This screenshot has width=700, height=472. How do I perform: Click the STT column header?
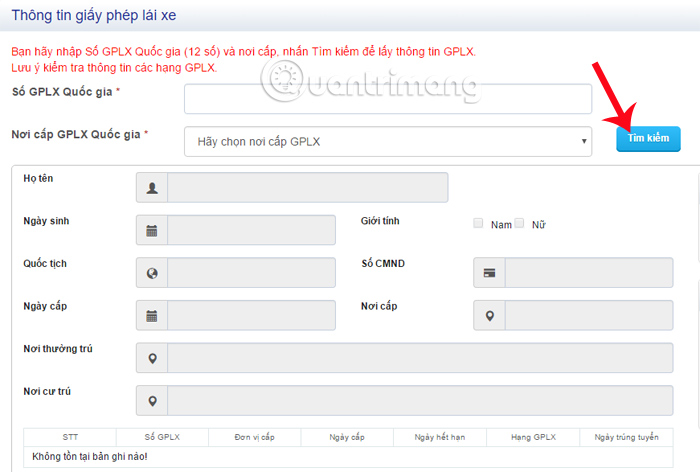coord(70,437)
